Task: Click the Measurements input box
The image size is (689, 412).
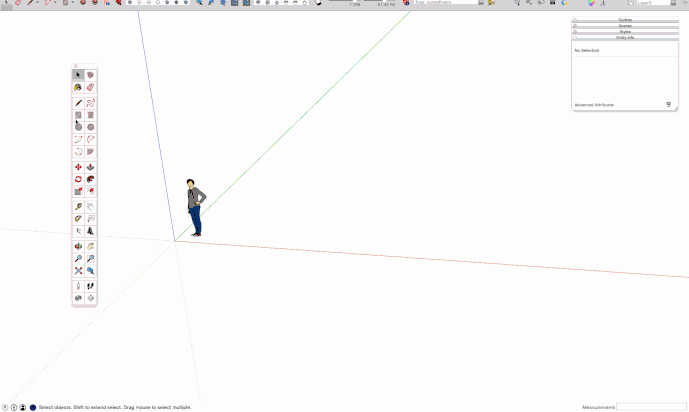Action: [x=651, y=407]
